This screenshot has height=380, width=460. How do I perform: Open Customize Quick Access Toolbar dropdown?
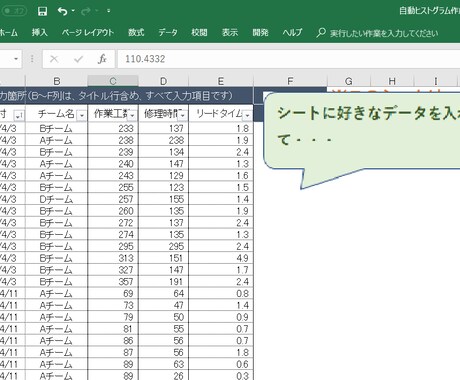[x=108, y=11]
